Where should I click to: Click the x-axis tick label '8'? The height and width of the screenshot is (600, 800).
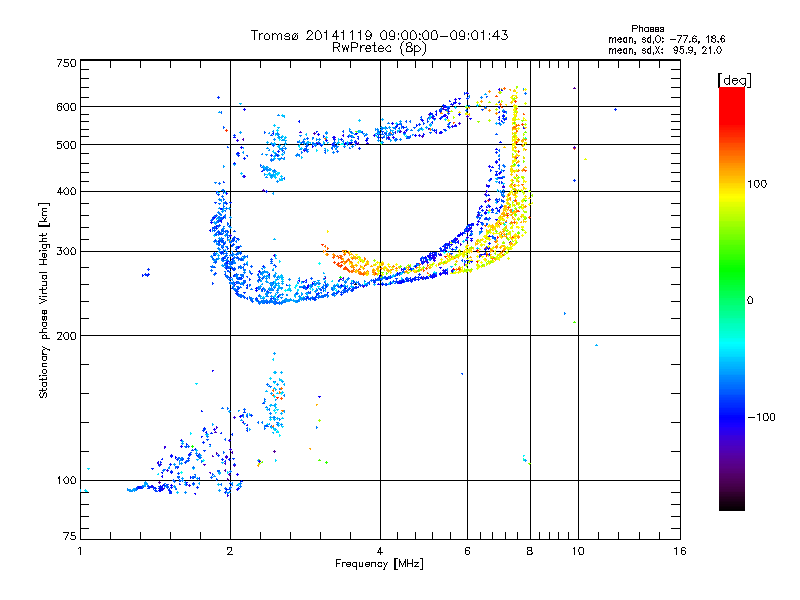pos(530,551)
